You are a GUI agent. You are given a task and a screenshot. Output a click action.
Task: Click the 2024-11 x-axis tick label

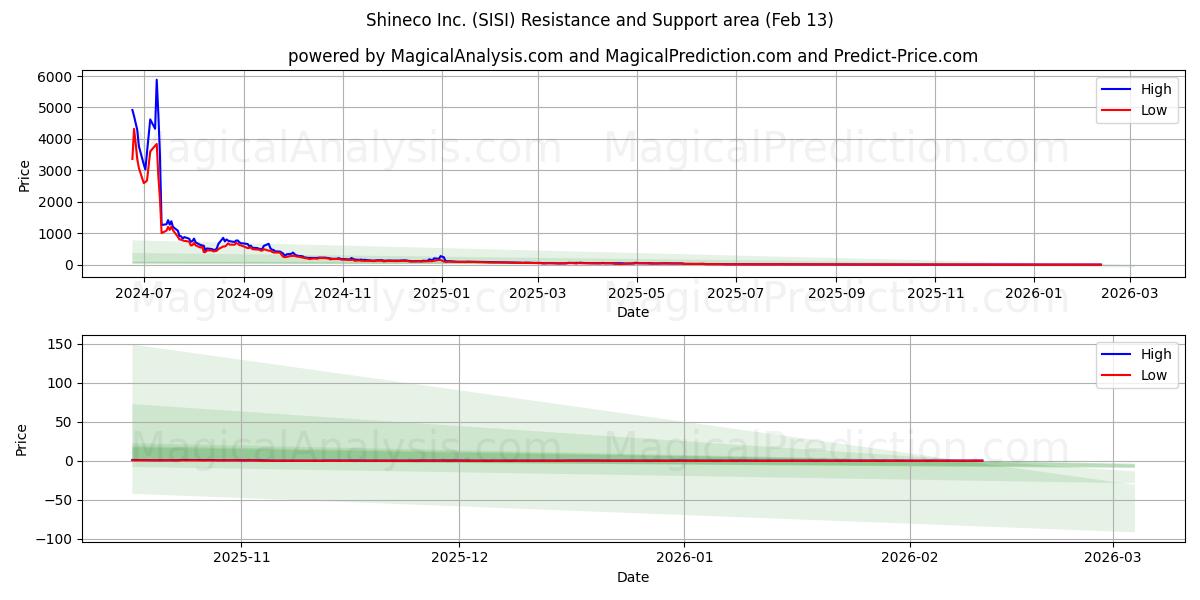point(344,293)
